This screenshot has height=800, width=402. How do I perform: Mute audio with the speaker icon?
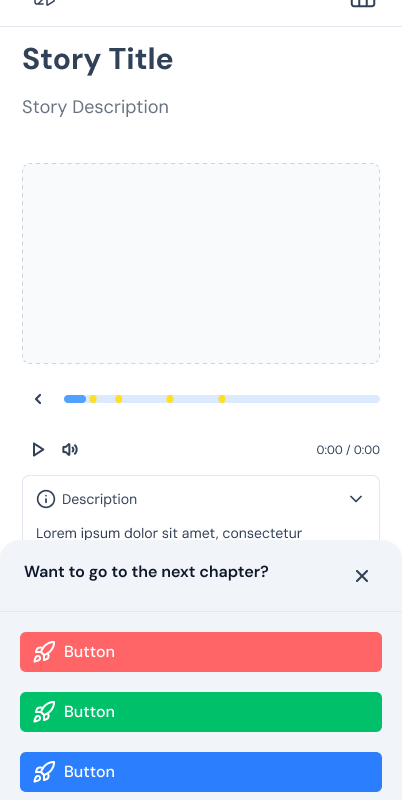point(70,449)
